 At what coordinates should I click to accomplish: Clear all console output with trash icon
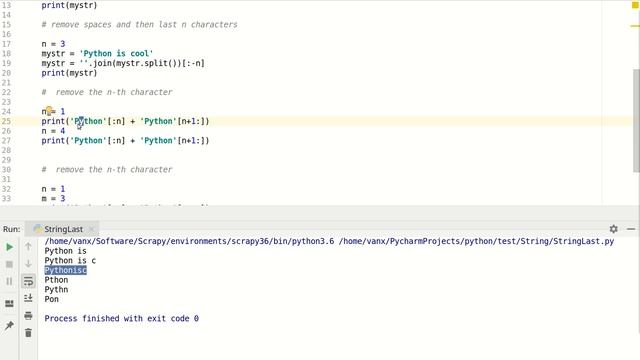pos(28,333)
